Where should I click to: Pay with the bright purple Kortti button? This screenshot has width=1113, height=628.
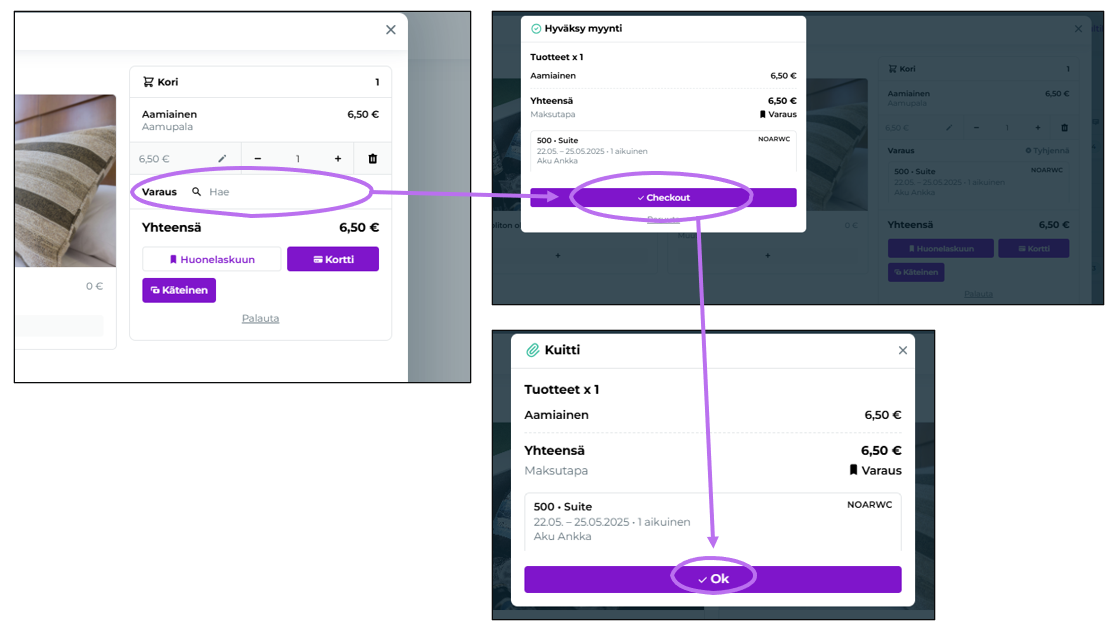click(x=333, y=259)
